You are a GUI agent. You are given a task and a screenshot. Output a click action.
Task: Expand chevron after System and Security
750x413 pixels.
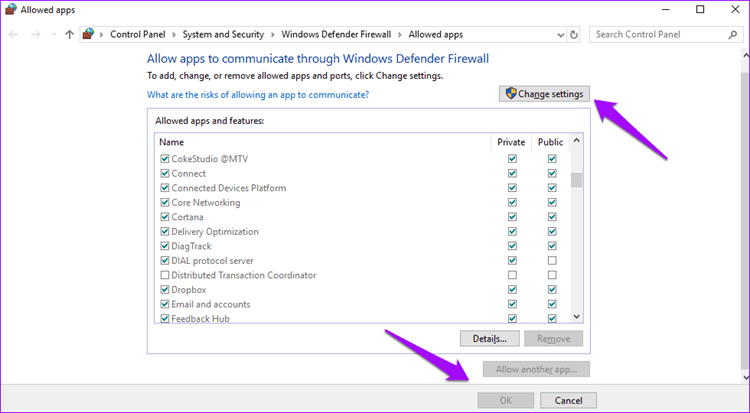pos(272,34)
